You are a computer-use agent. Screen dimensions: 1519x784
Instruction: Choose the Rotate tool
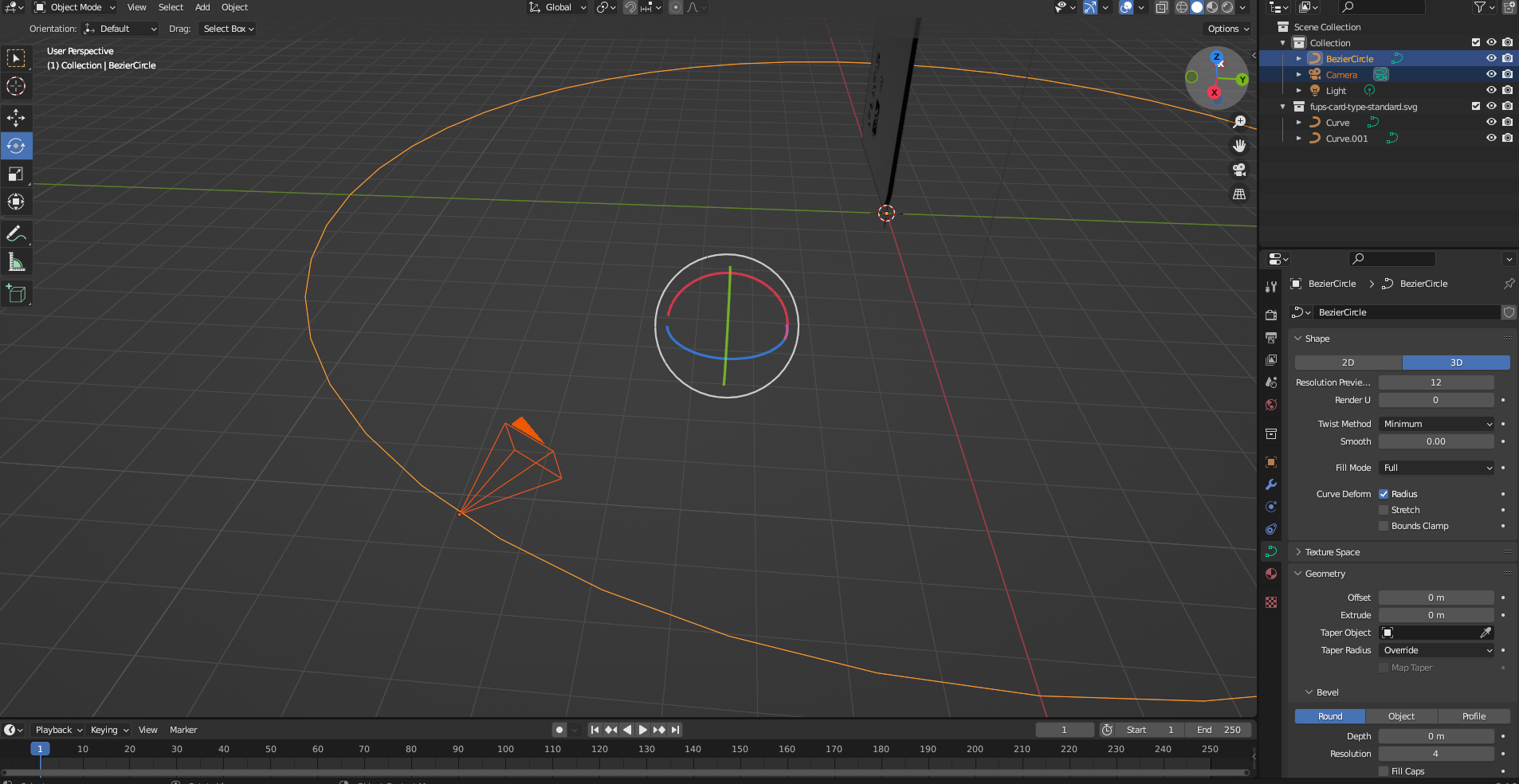pyautogui.click(x=16, y=146)
